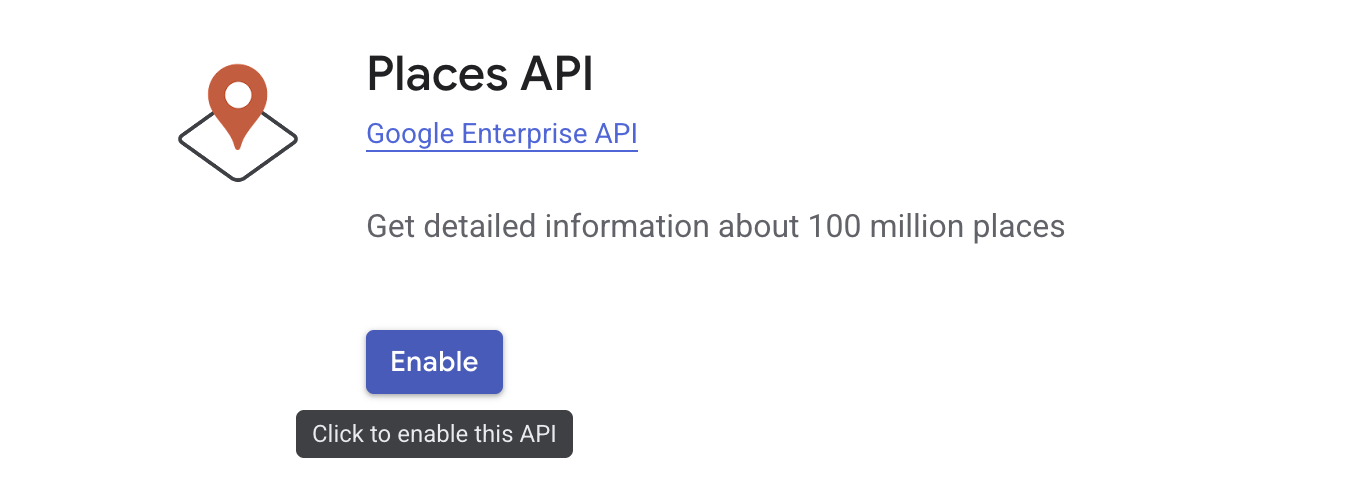Viewport: 1370px width, 504px height.
Task: Click the underlined Google Enterprise API text
Action: pos(502,134)
